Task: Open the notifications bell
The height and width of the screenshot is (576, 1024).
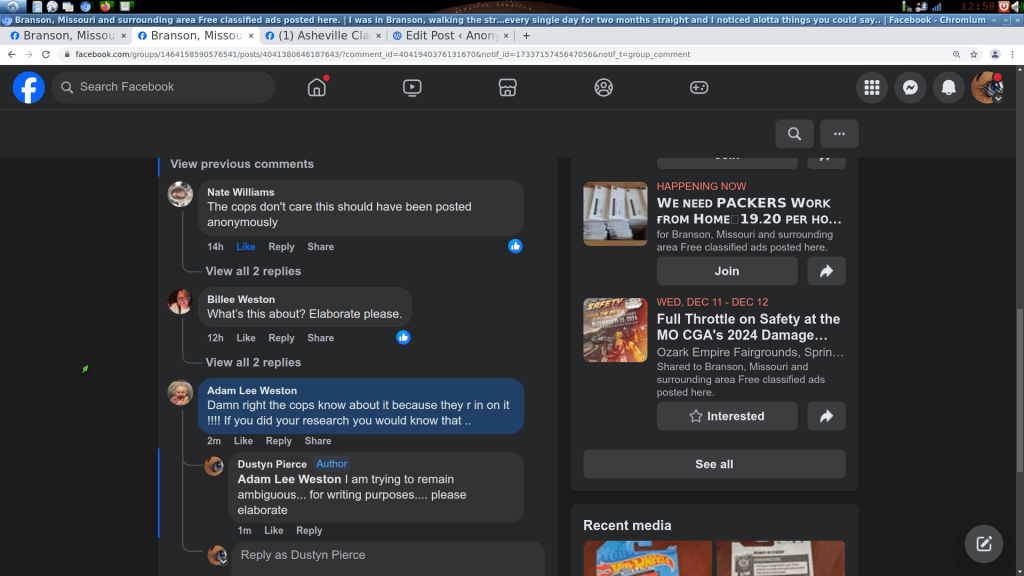Action: pyautogui.click(x=949, y=88)
